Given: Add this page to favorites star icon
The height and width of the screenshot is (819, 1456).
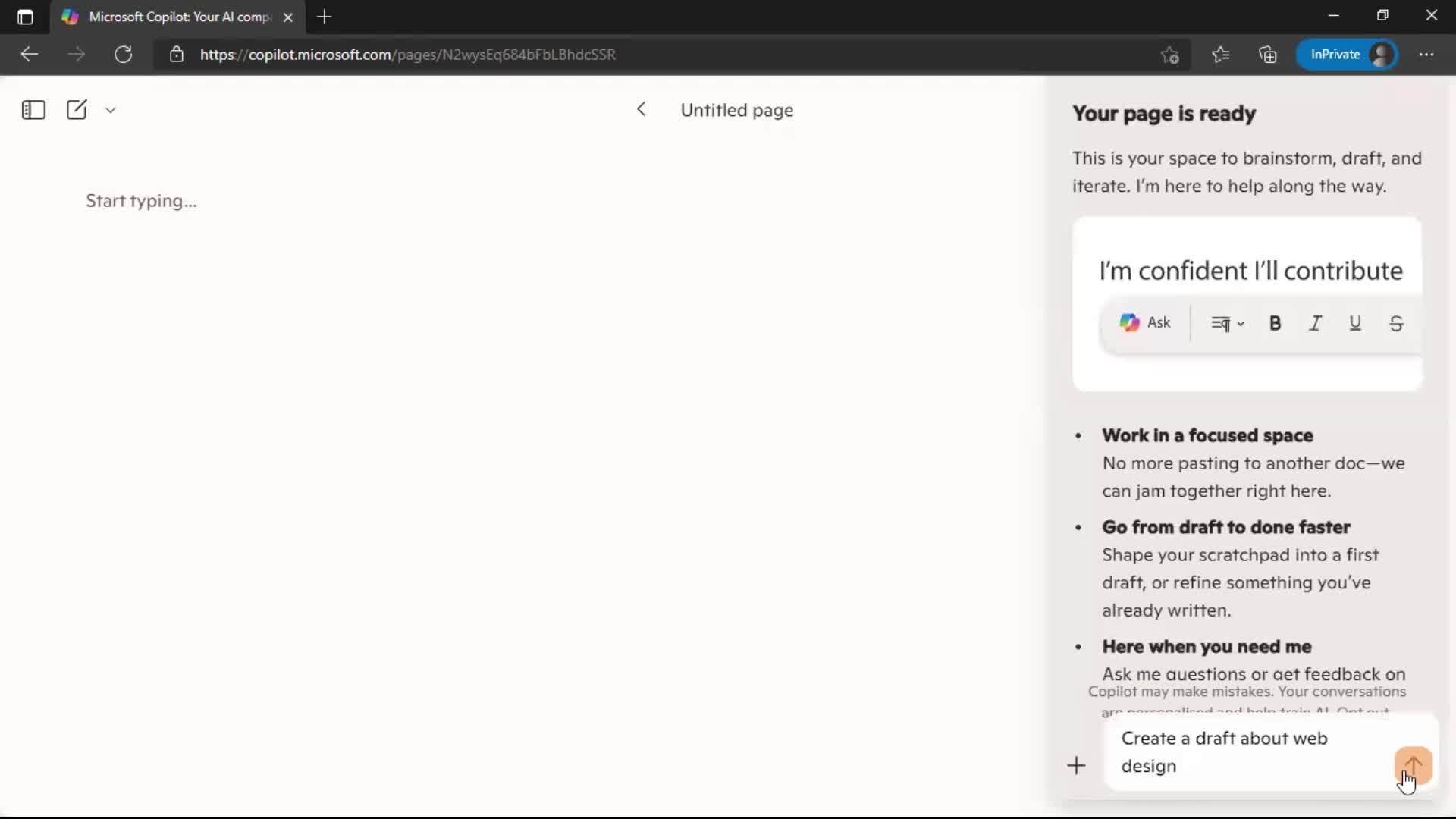Looking at the screenshot, I should (x=1169, y=55).
